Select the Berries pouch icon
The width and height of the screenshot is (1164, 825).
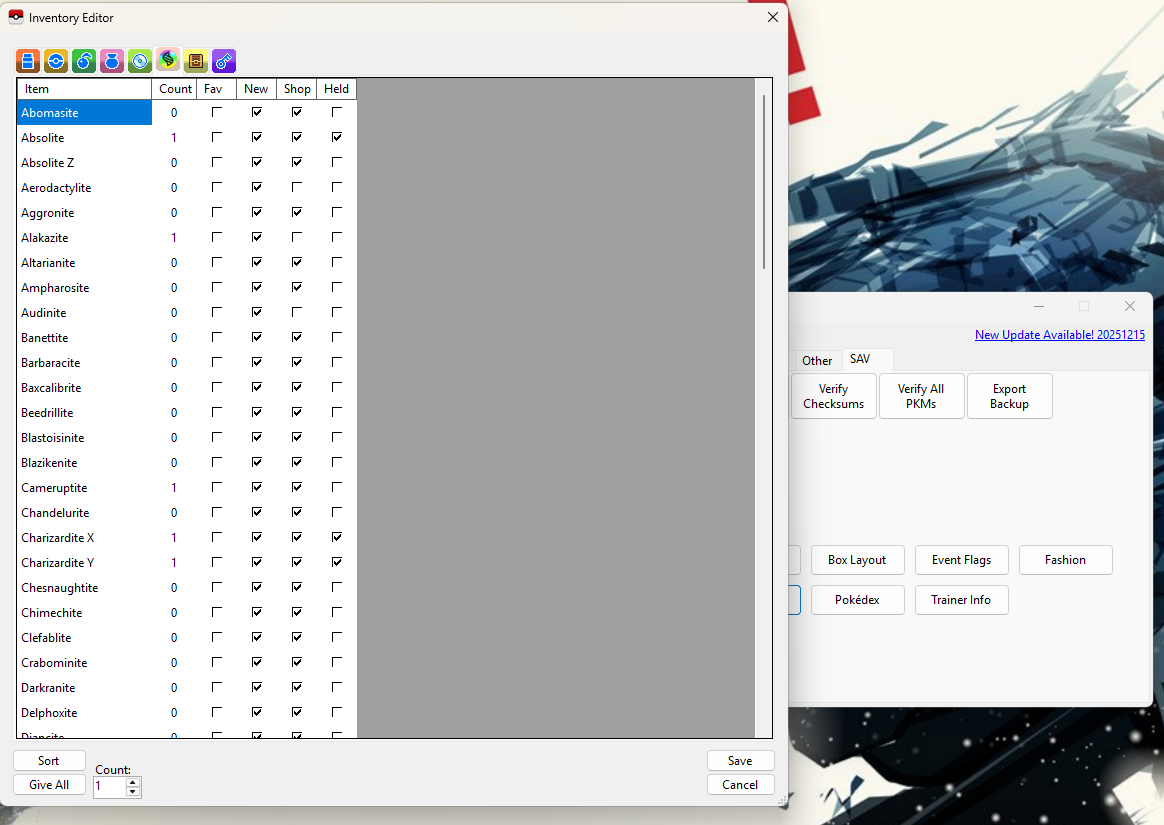click(x=84, y=61)
